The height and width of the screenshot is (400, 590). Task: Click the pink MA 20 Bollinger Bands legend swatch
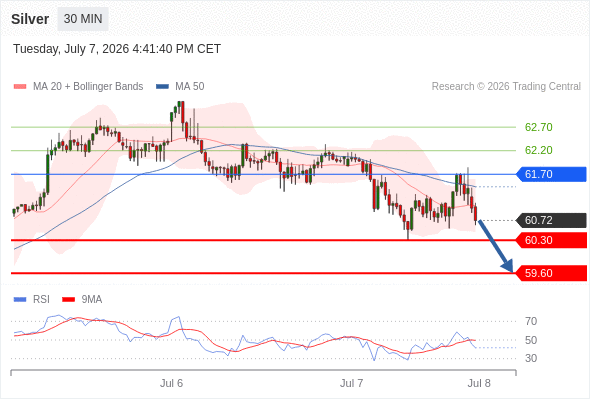coord(20,87)
